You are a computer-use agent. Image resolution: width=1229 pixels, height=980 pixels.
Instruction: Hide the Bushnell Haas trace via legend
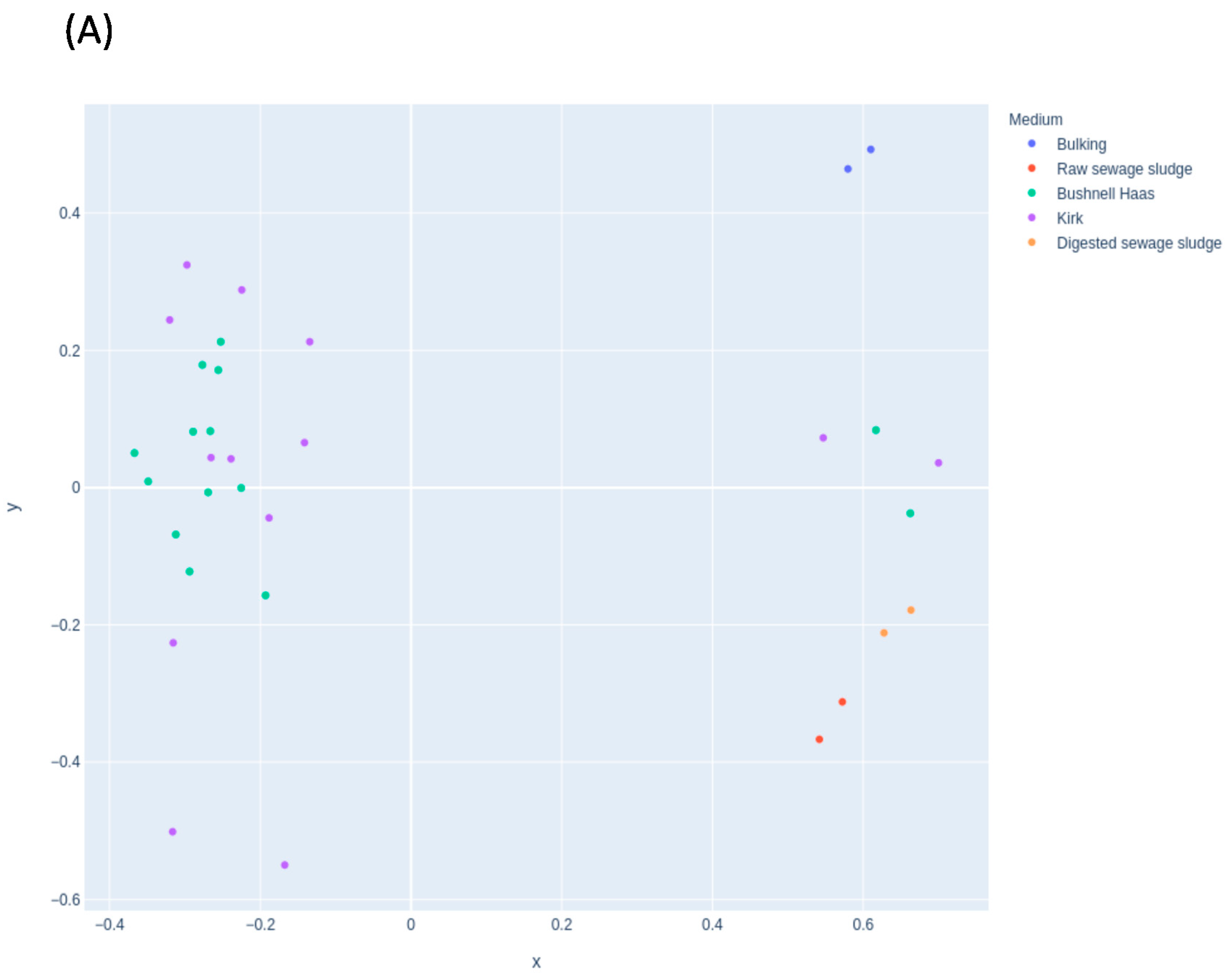(x=1105, y=194)
